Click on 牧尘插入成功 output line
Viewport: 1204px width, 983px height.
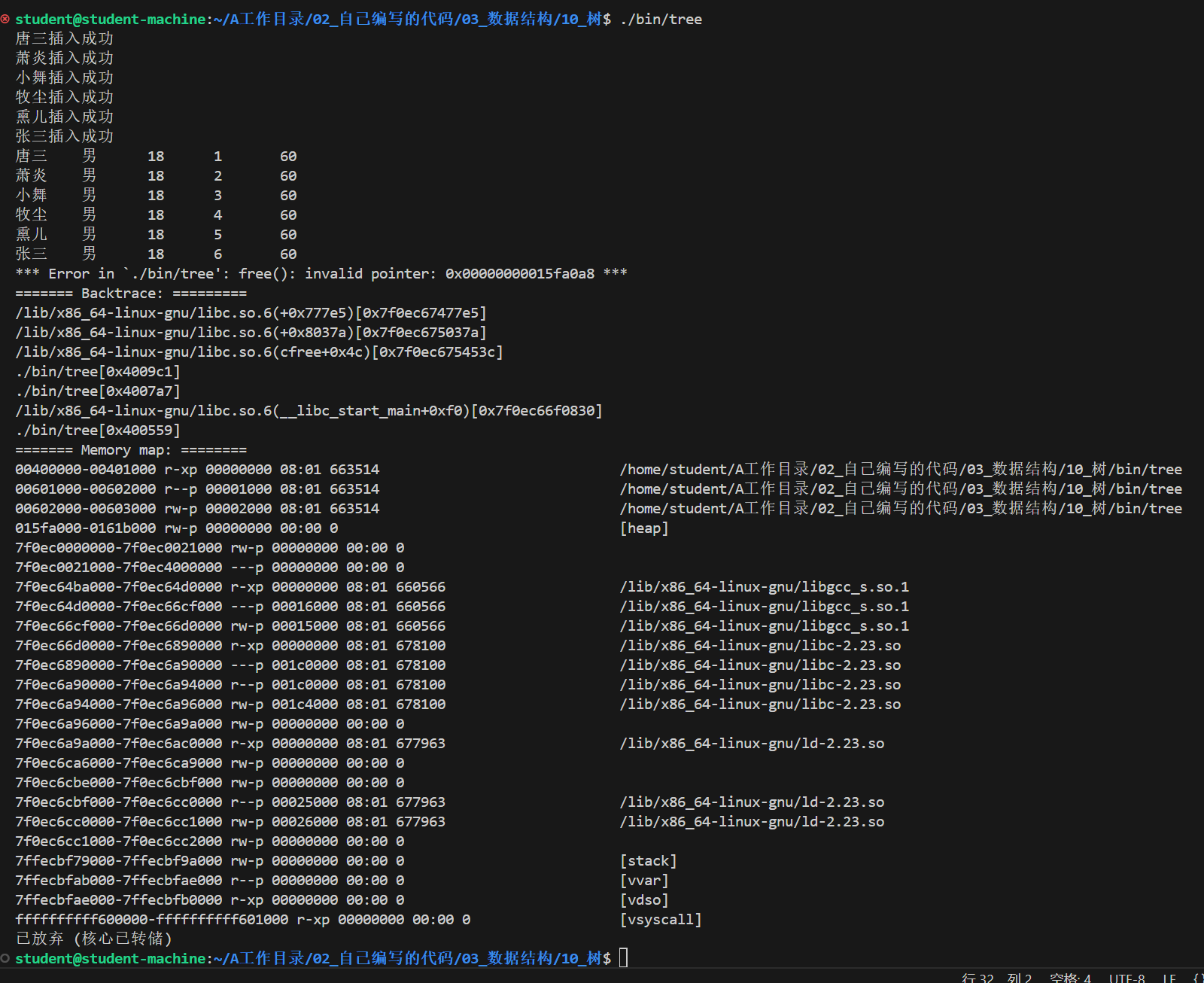65,97
